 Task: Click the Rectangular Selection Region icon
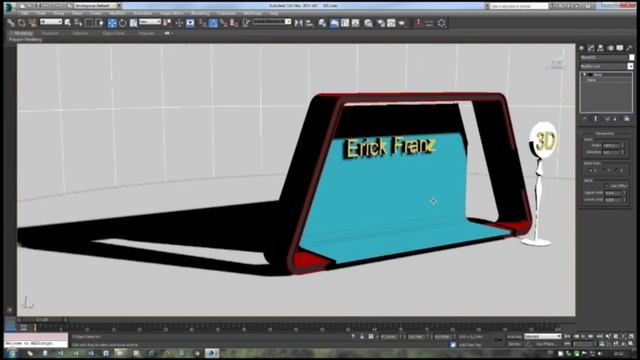click(x=89, y=23)
